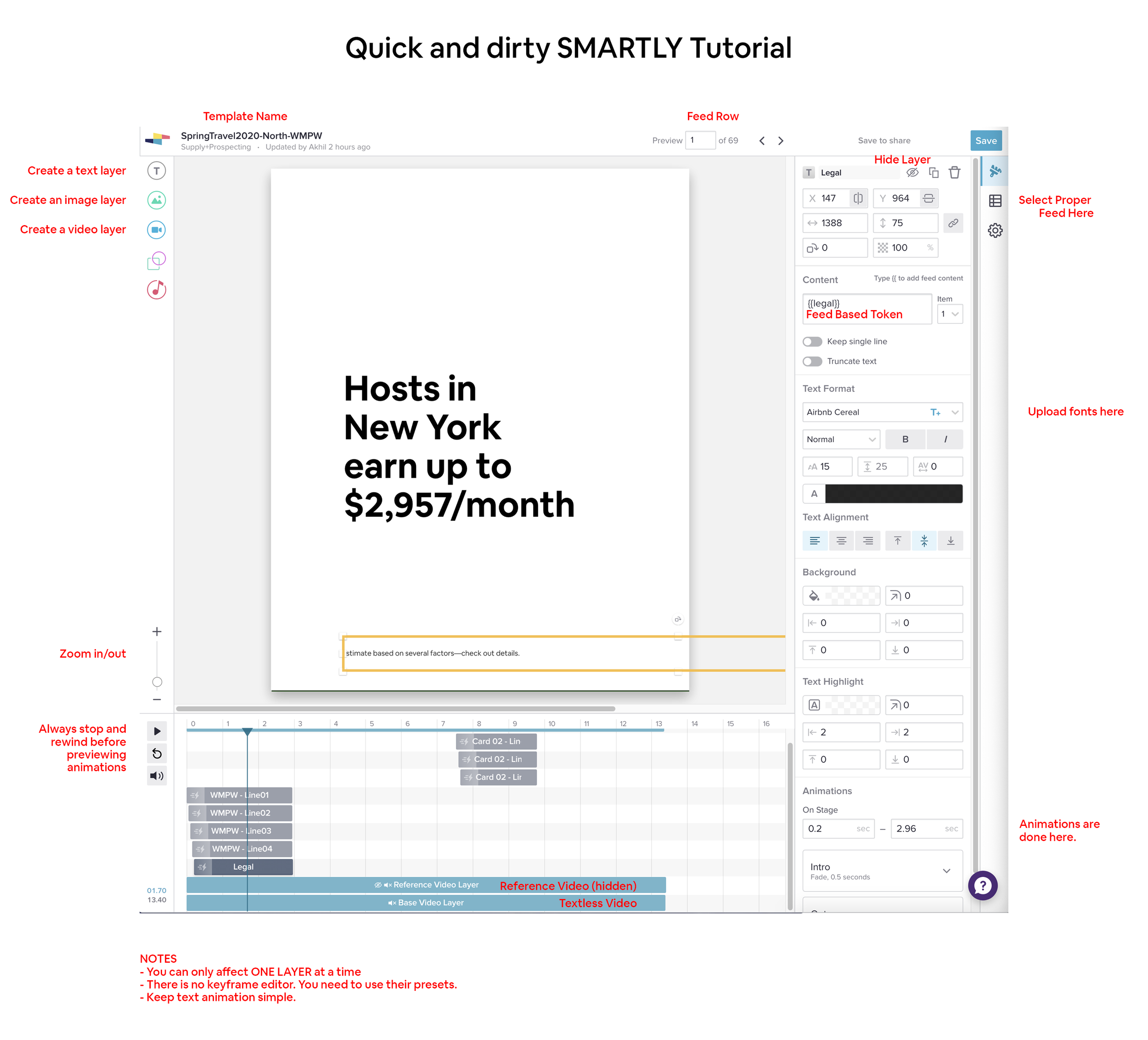Align text right
This screenshot has width=1148, height=1040.
tap(868, 541)
